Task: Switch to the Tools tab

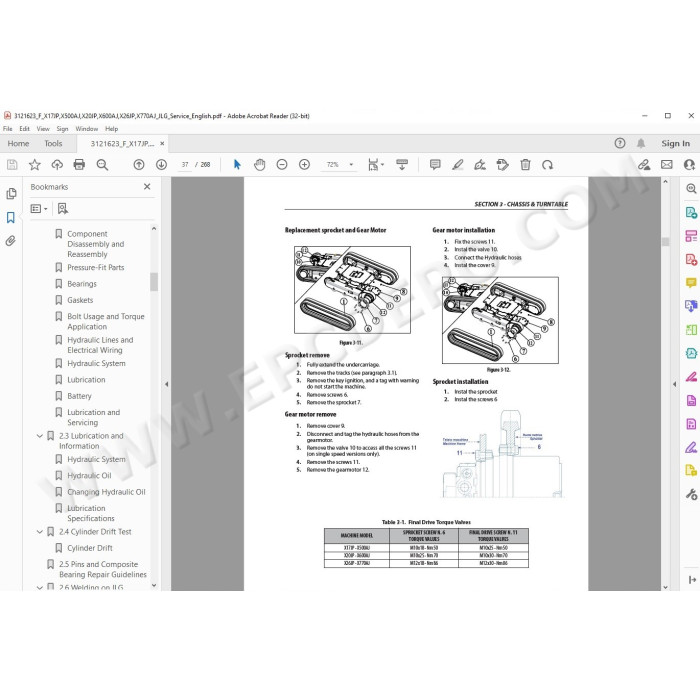Action: pyautogui.click(x=53, y=143)
